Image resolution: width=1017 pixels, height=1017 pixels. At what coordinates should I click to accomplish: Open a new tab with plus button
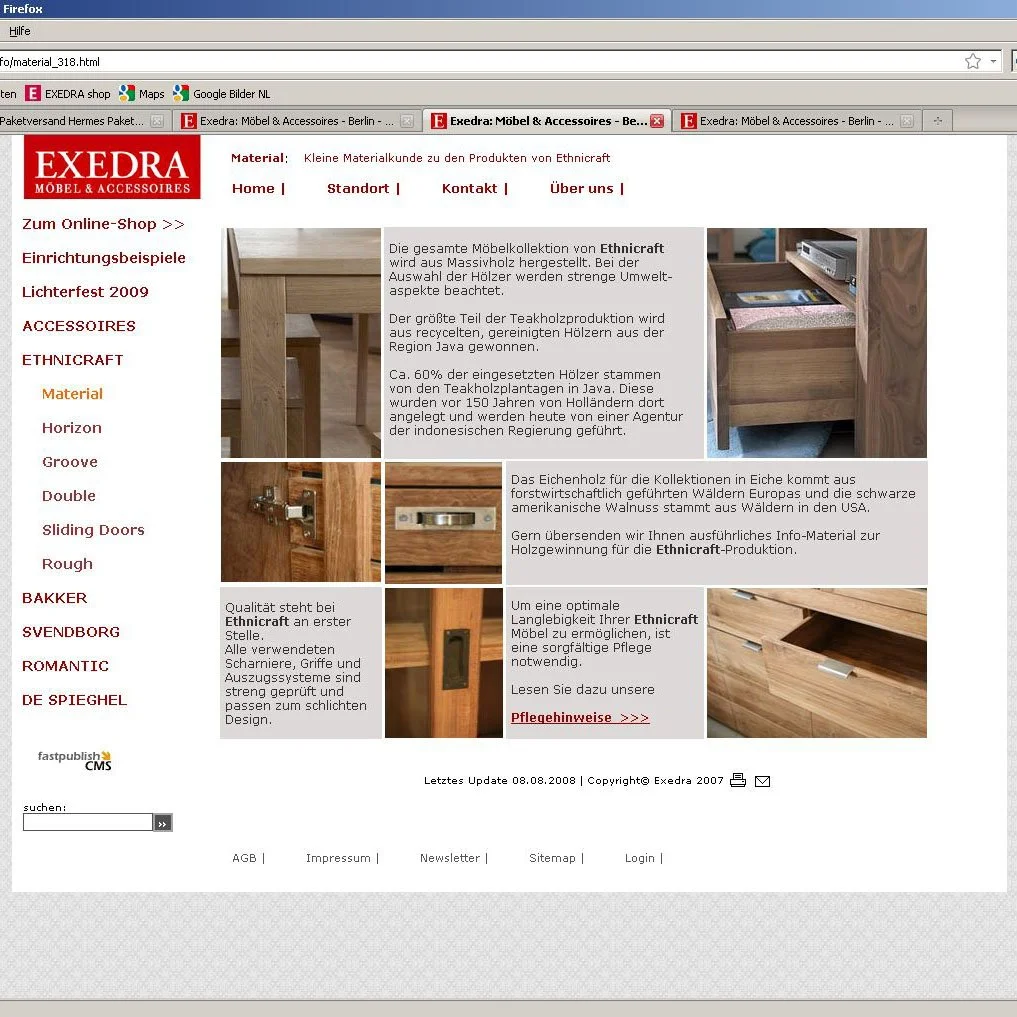(937, 121)
